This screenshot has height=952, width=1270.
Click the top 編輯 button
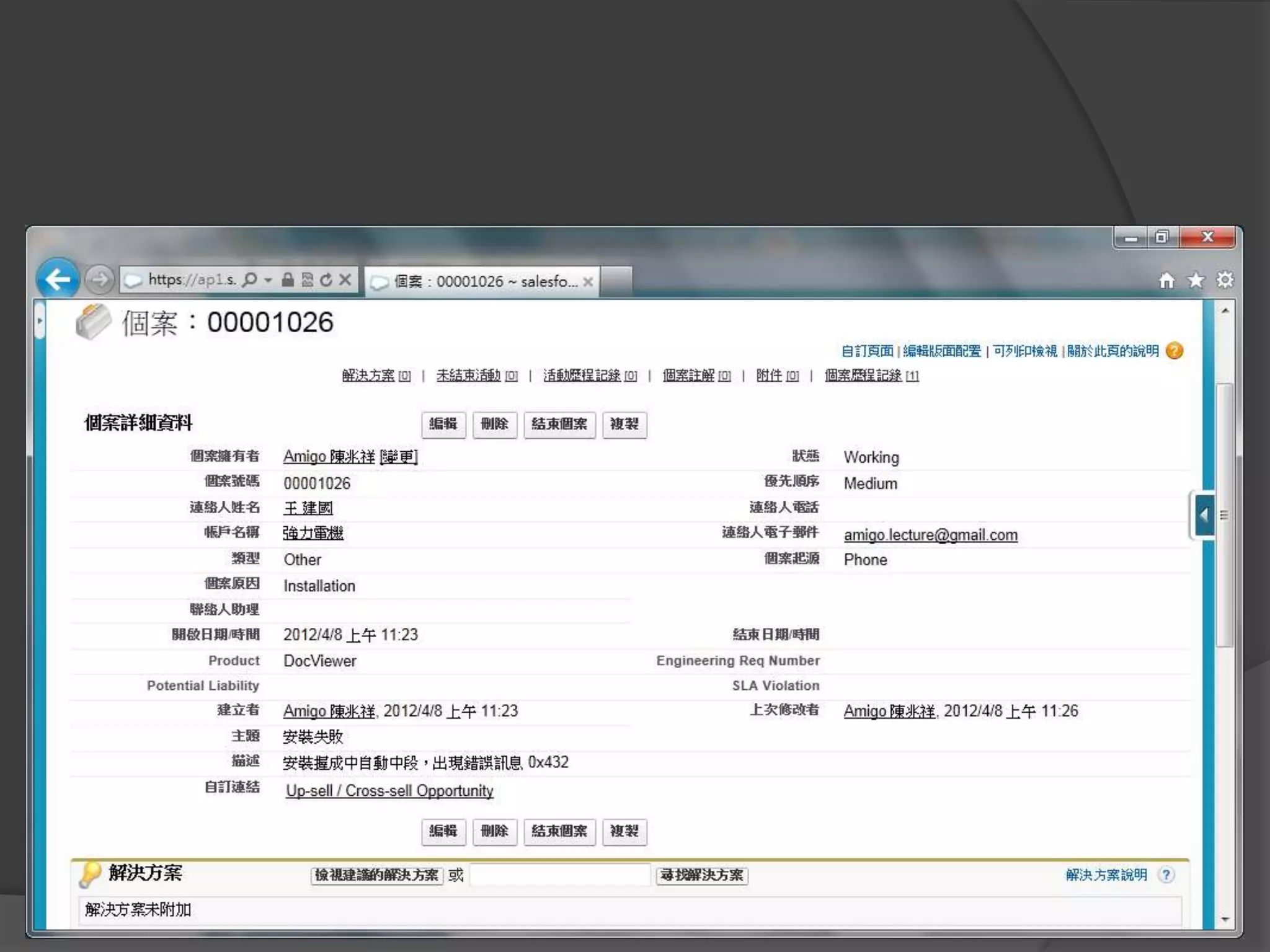(443, 425)
